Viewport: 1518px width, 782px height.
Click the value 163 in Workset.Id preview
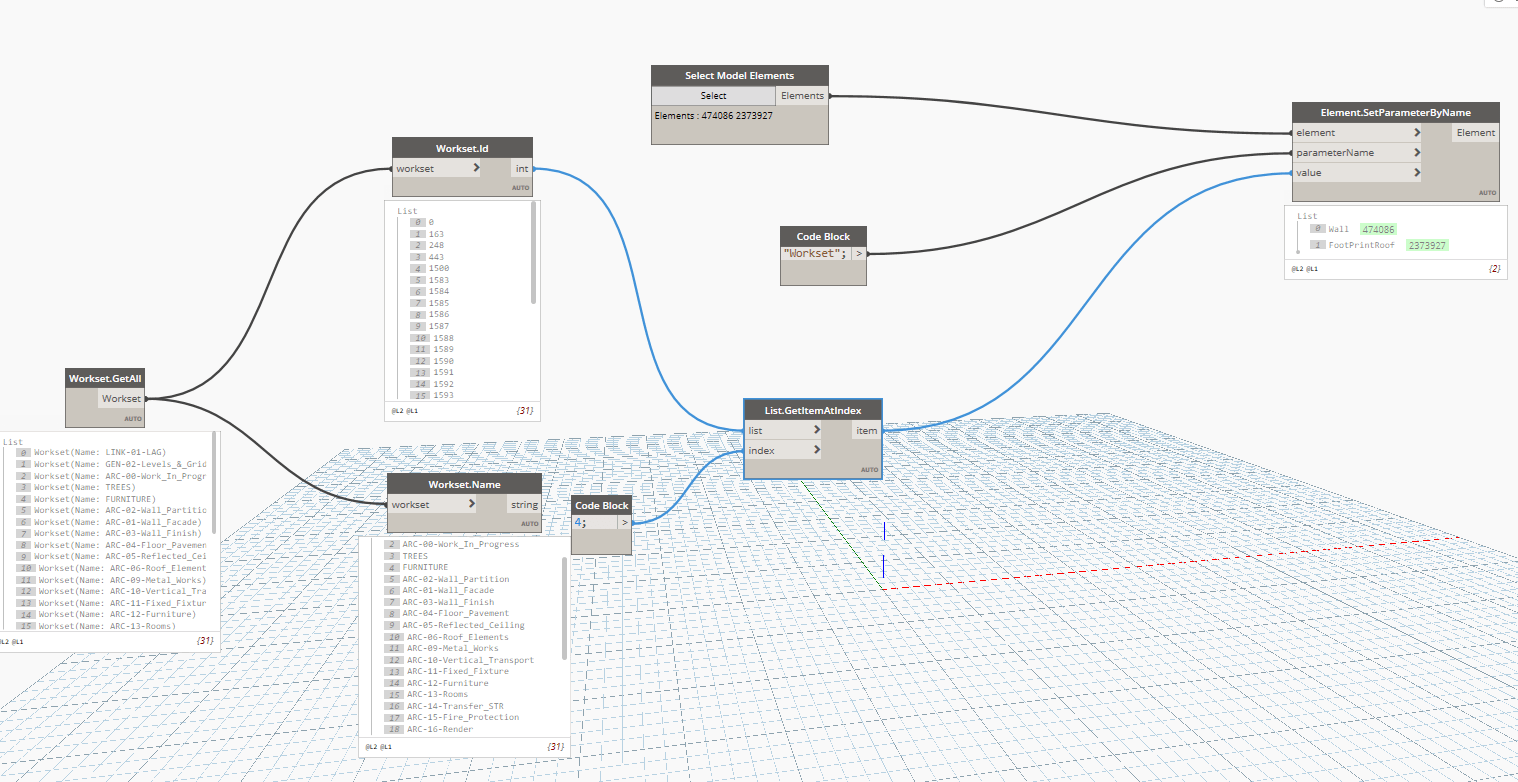[x=436, y=234]
